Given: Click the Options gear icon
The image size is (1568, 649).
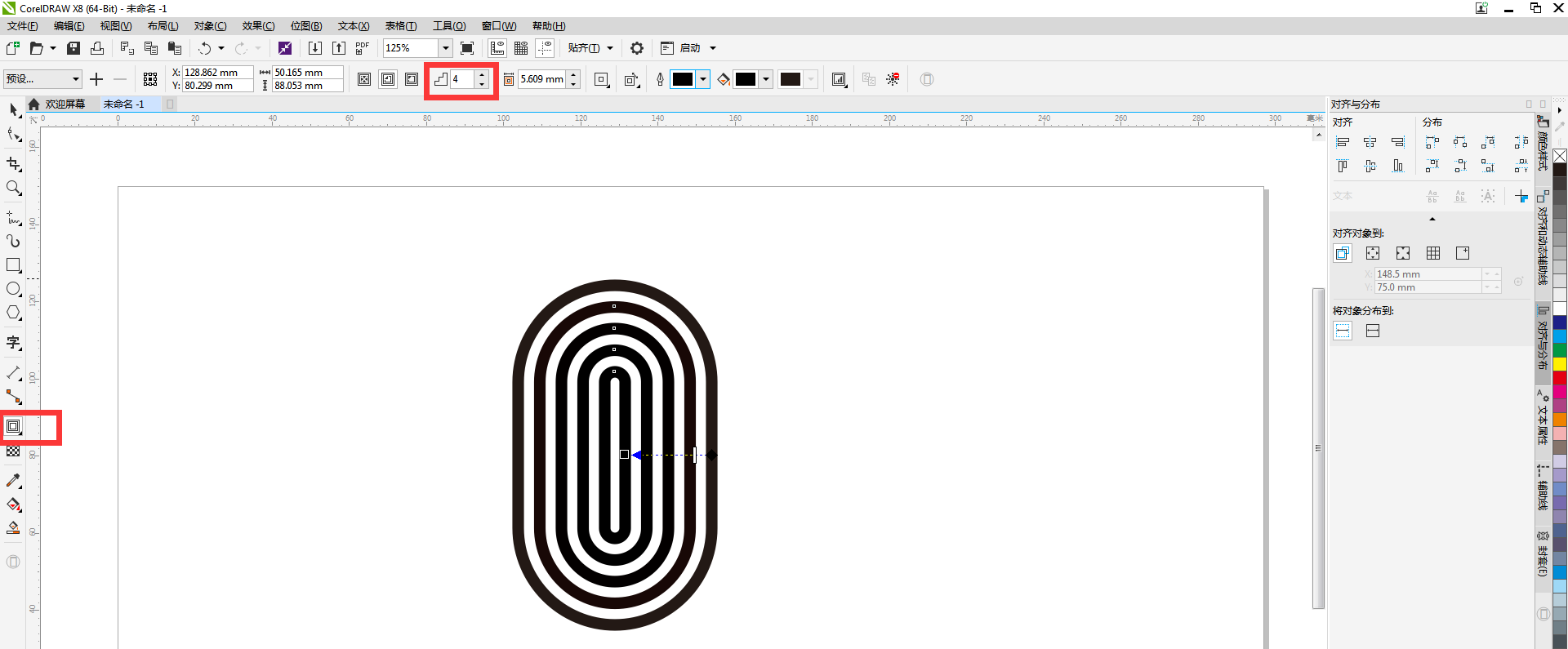Looking at the screenshot, I should pyautogui.click(x=637, y=48).
